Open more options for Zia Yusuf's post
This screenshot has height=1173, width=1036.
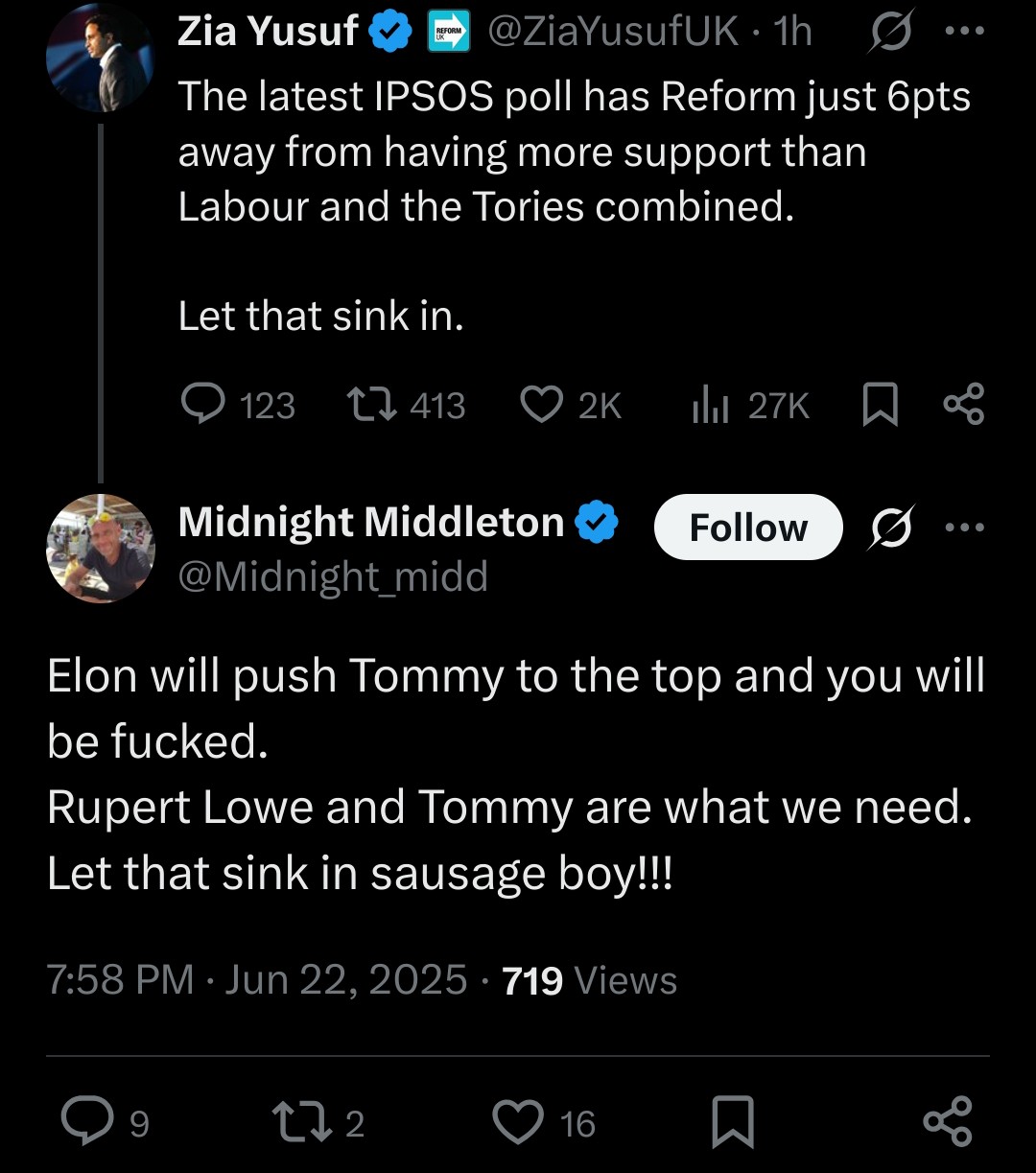(964, 32)
